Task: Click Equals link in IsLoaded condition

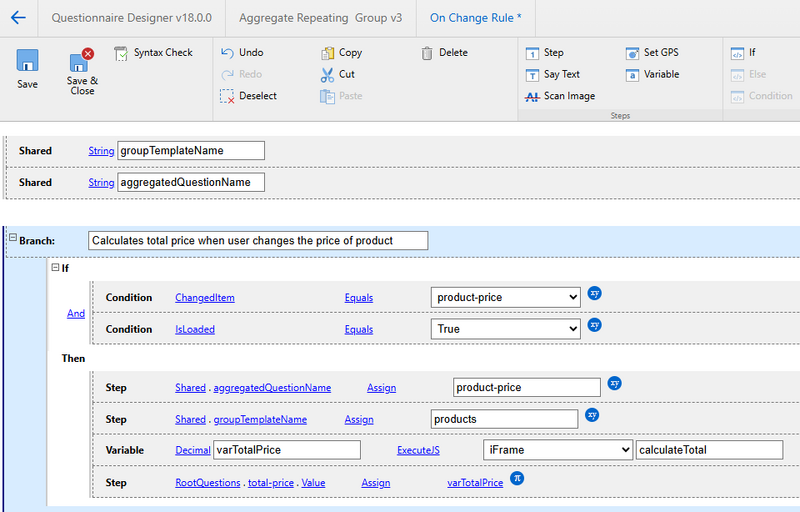Action: (359, 329)
